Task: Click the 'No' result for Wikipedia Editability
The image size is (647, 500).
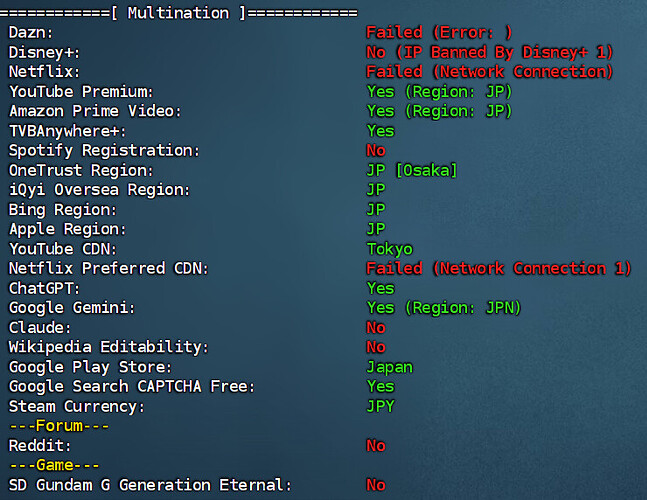Action: coord(376,347)
